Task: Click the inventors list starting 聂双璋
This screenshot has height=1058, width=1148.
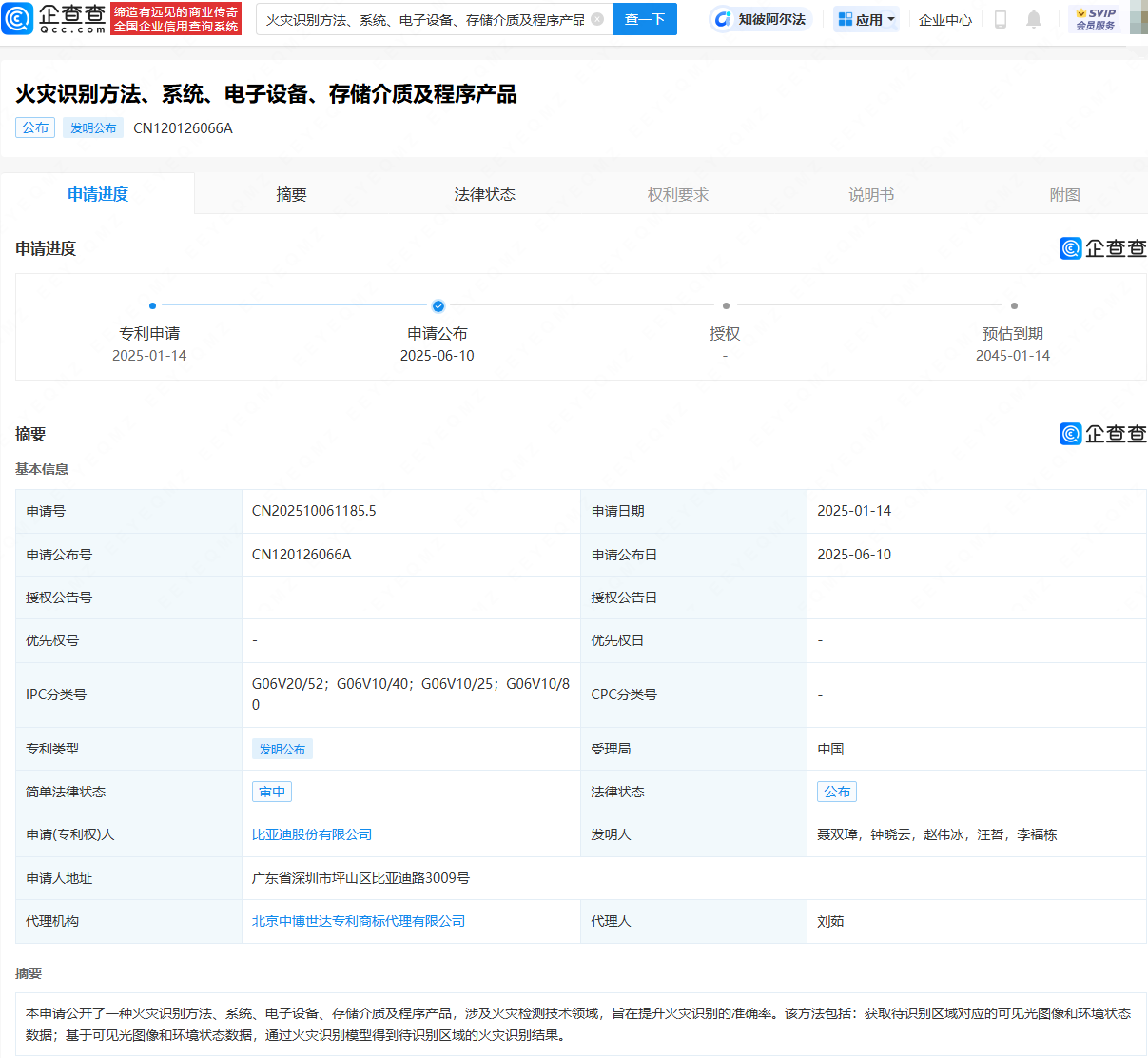Action: 937,834
